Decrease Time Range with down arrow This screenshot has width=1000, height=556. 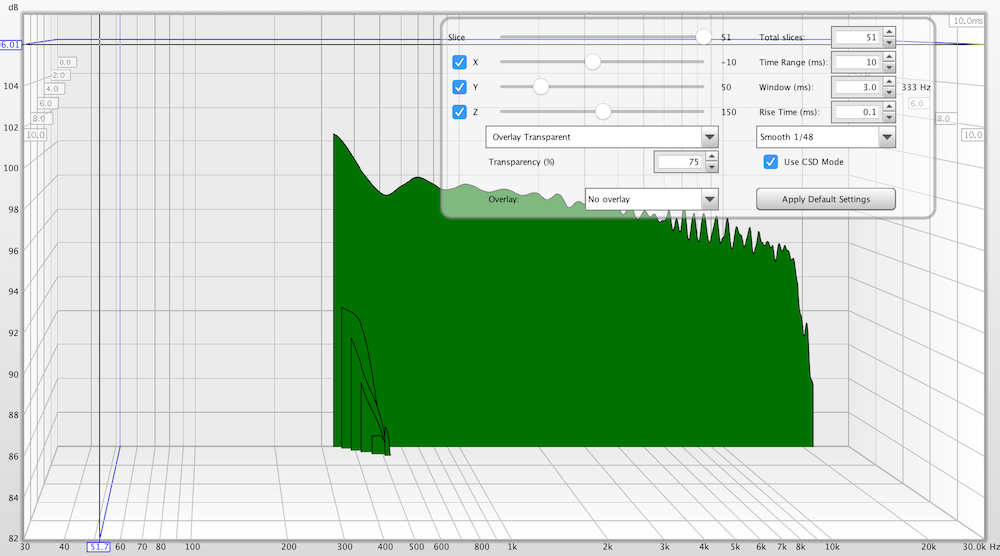(x=889, y=68)
